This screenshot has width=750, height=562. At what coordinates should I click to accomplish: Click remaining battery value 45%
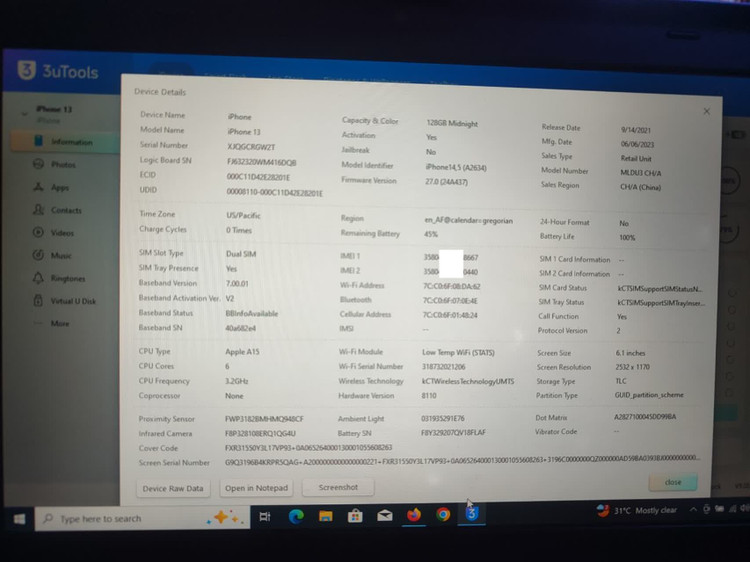click(431, 234)
